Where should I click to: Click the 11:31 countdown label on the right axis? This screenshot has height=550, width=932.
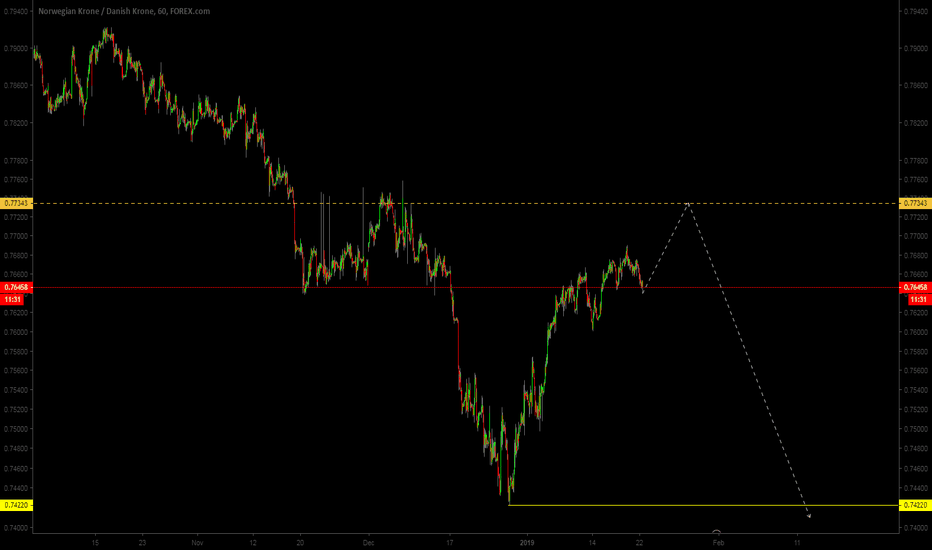[918, 299]
